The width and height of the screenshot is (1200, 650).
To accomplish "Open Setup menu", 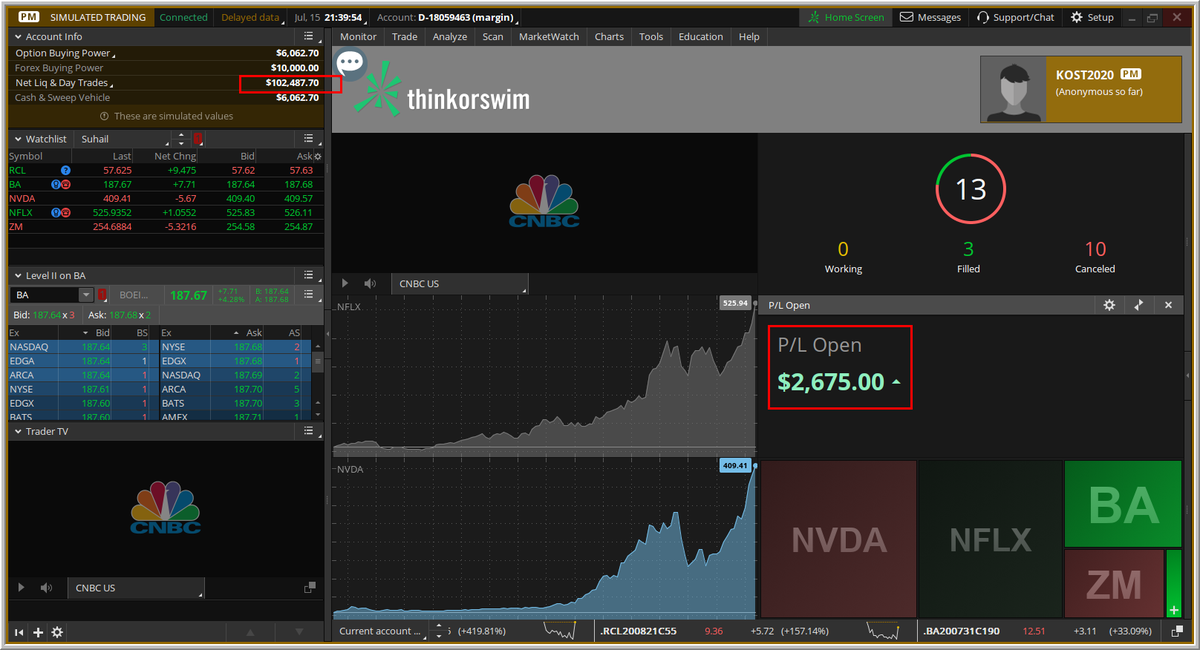I will tap(1092, 17).
